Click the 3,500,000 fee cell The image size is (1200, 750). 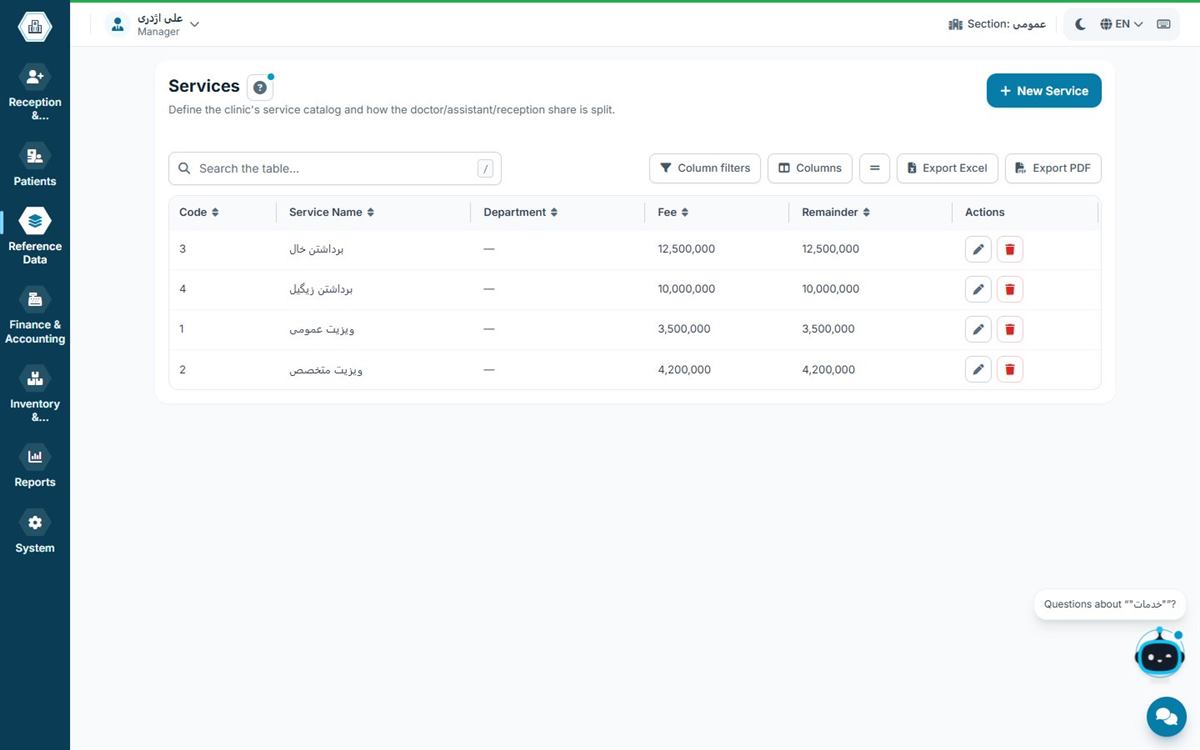pyautogui.click(x=684, y=329)
